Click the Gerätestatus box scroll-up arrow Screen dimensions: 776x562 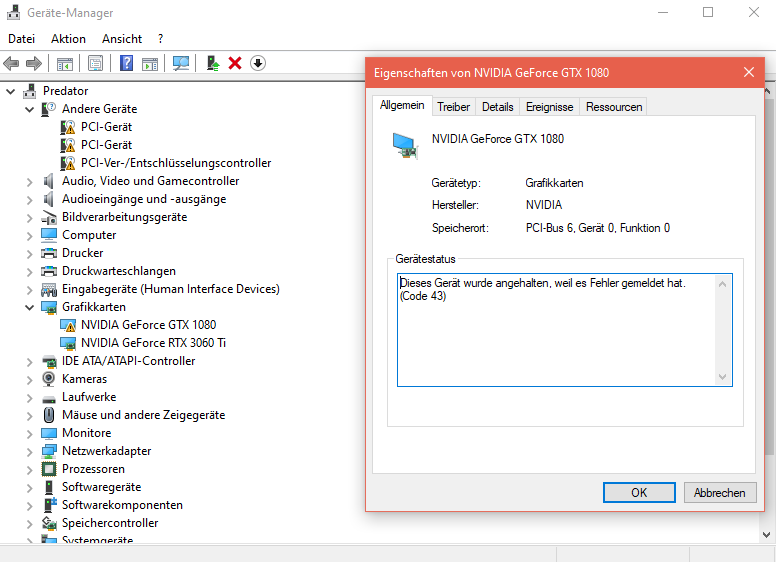(723, 284)
